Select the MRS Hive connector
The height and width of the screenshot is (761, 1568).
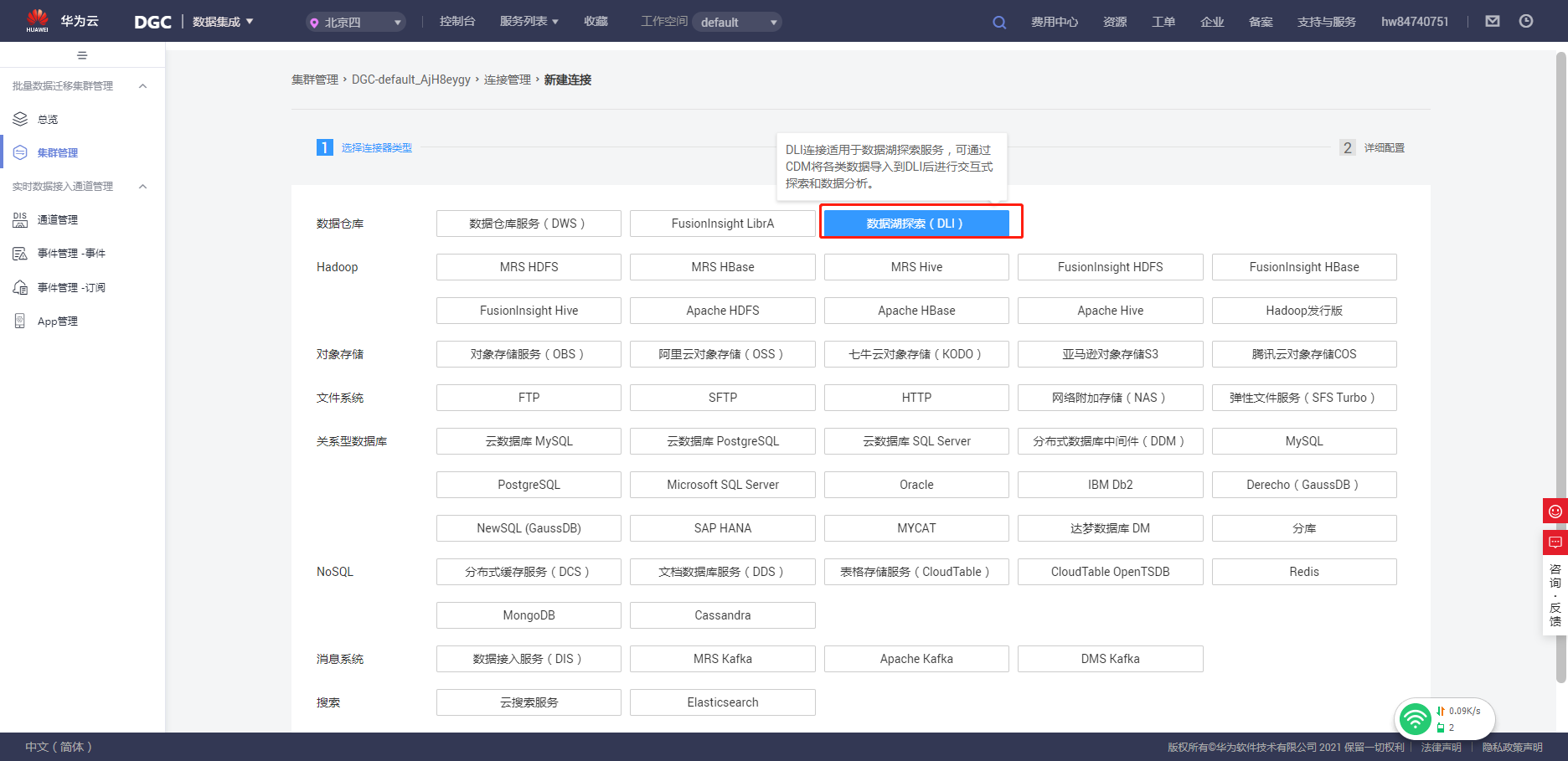tap(916, 267)
